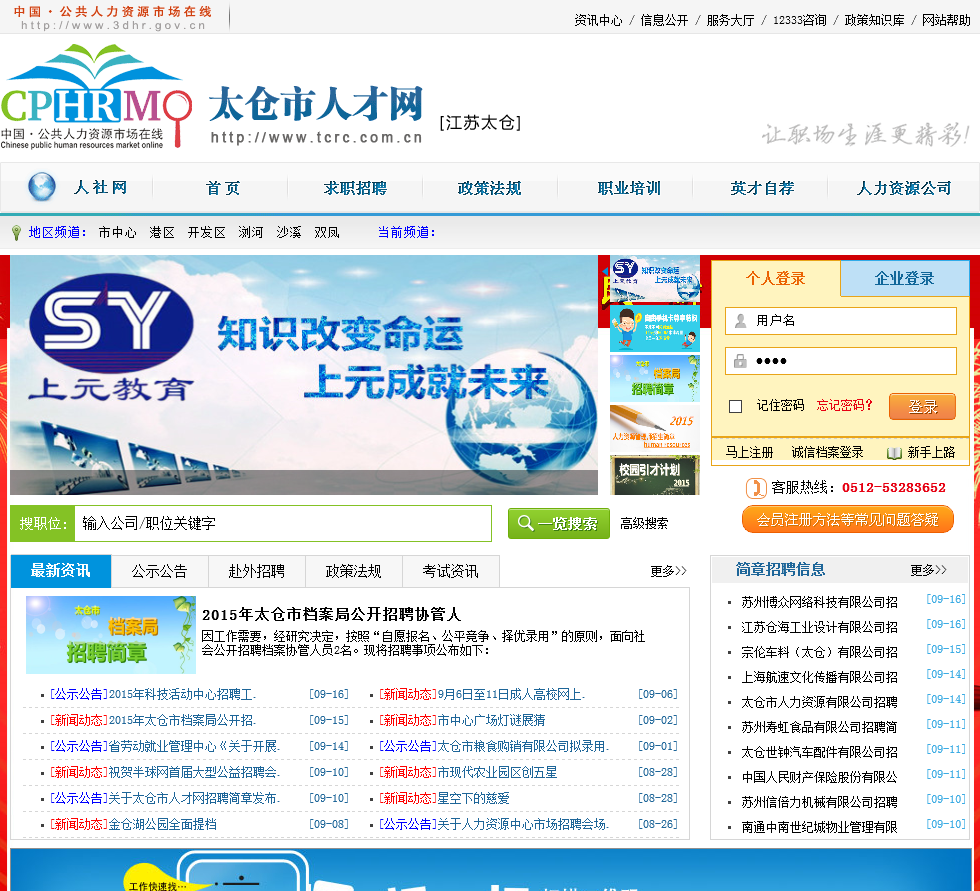Open 太仓市人力资源有限公司招聘 listing
Image resolution: width=980 pixels, height=891 pixels.
click(819, 702)
